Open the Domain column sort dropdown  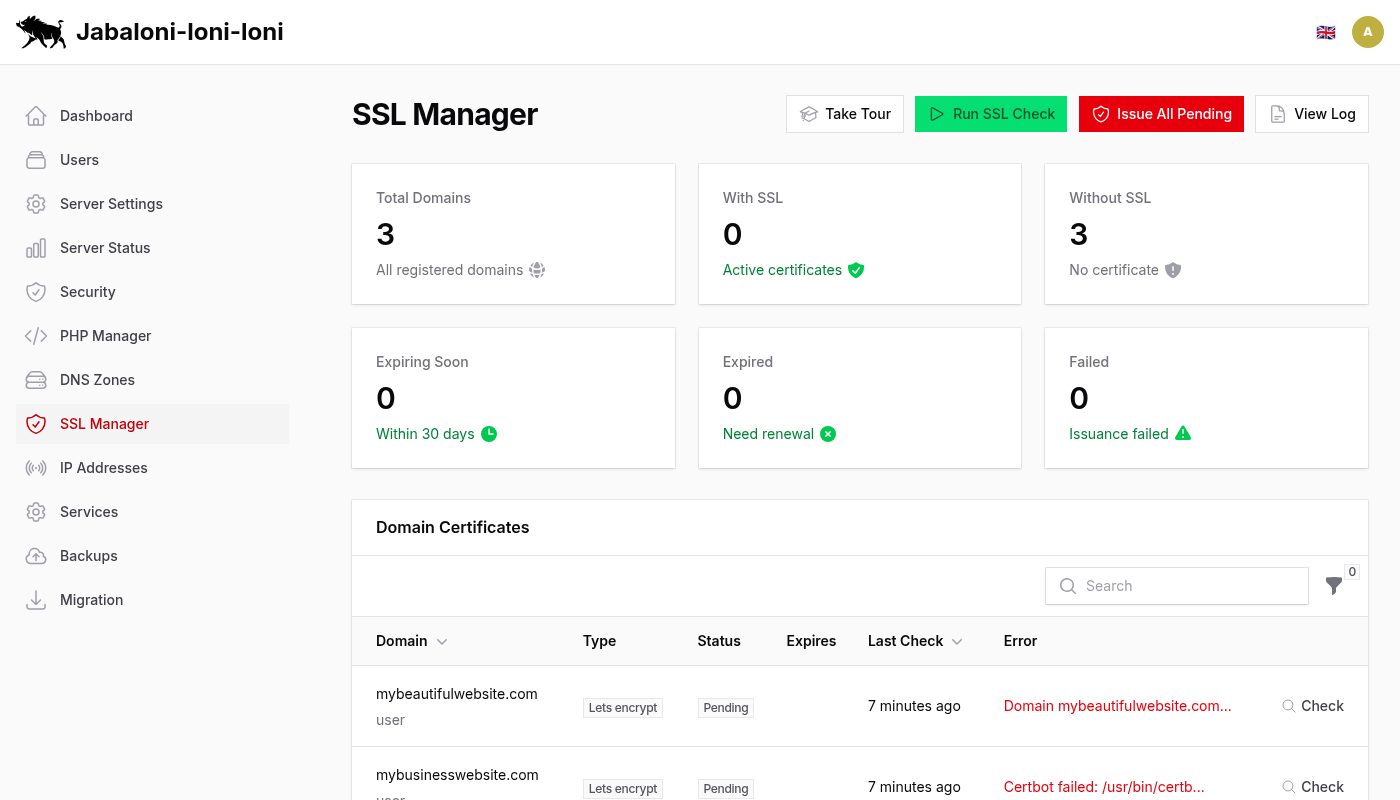(x=441, y=641)
